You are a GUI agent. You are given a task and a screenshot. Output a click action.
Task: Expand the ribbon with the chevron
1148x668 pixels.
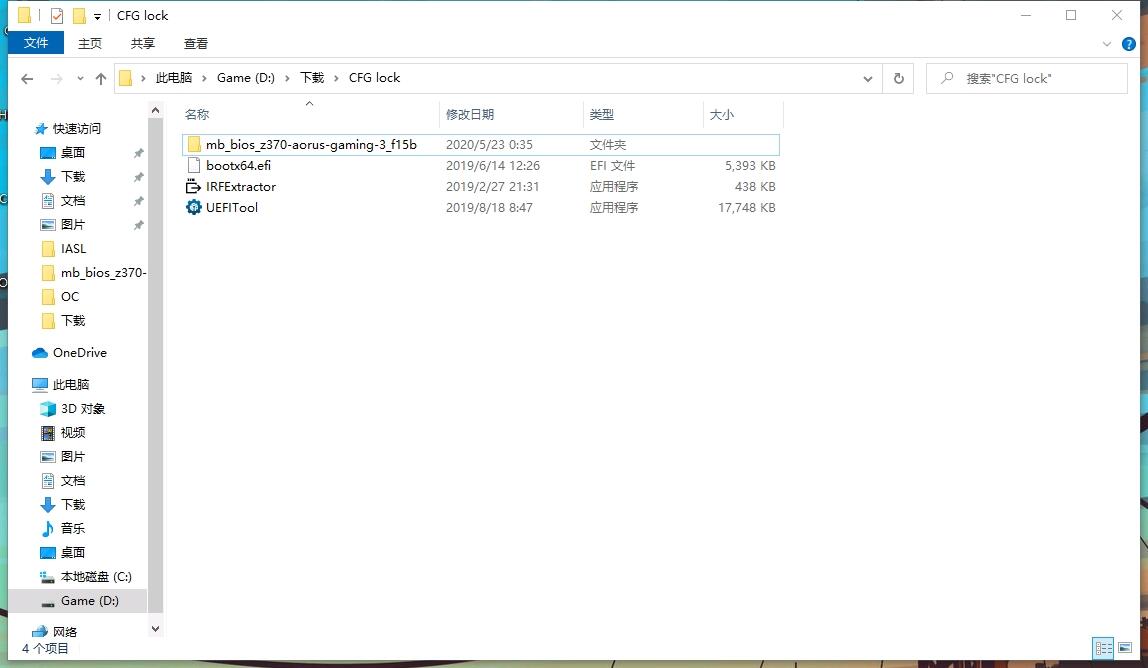pyautogui.click(x=1106, y=44)
